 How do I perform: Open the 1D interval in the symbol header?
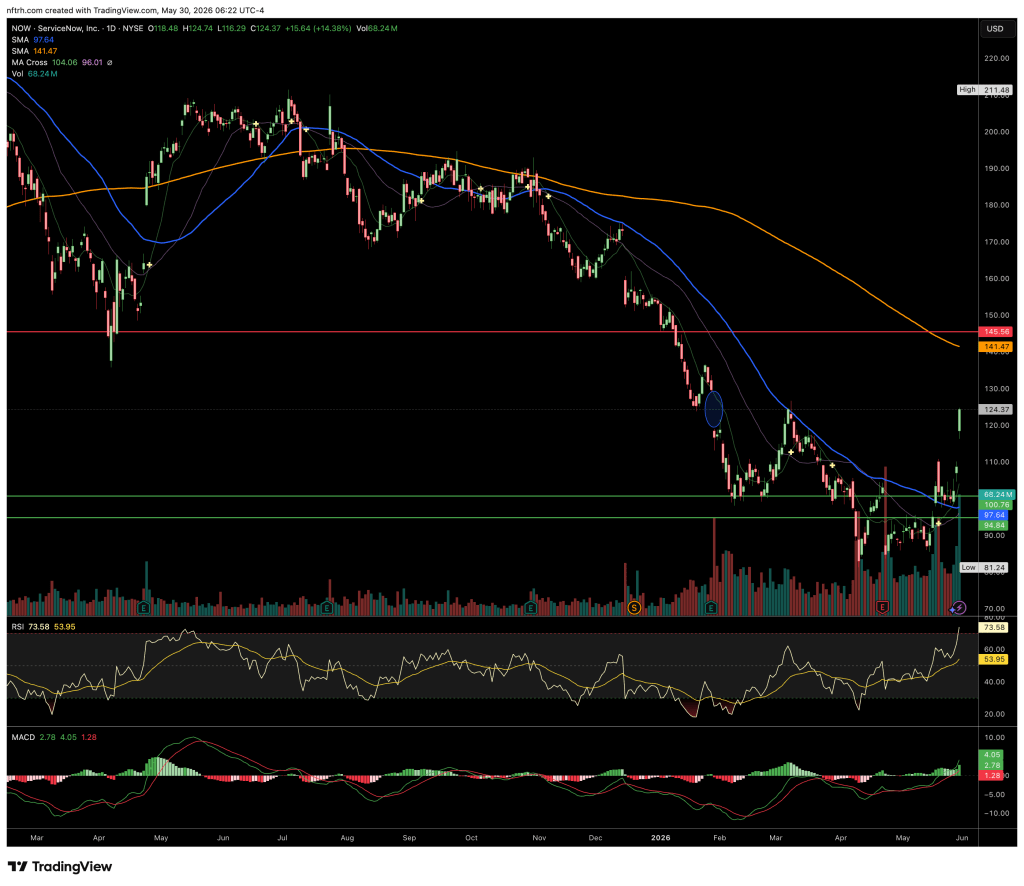[x=111, y=29]
